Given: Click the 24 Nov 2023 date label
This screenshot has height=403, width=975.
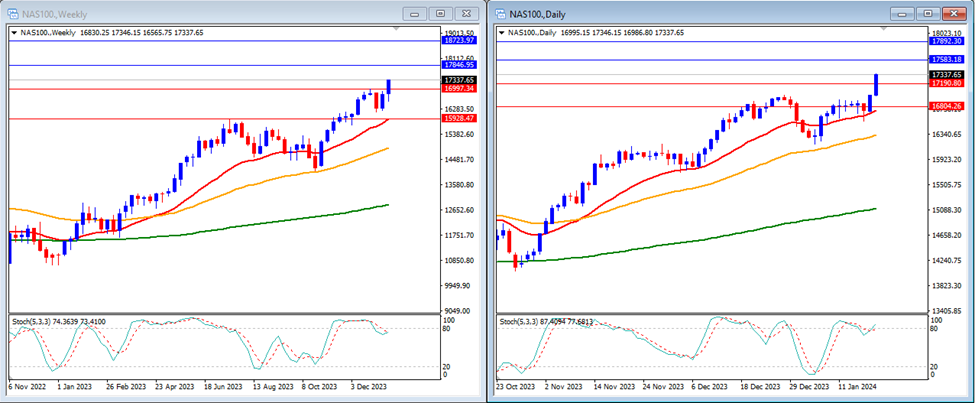Looking at the screenshot, I should click(x=662, y=387).
